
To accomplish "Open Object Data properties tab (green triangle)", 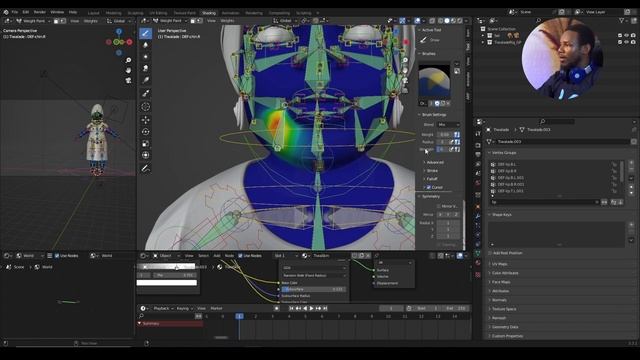I will click(478, 253).
